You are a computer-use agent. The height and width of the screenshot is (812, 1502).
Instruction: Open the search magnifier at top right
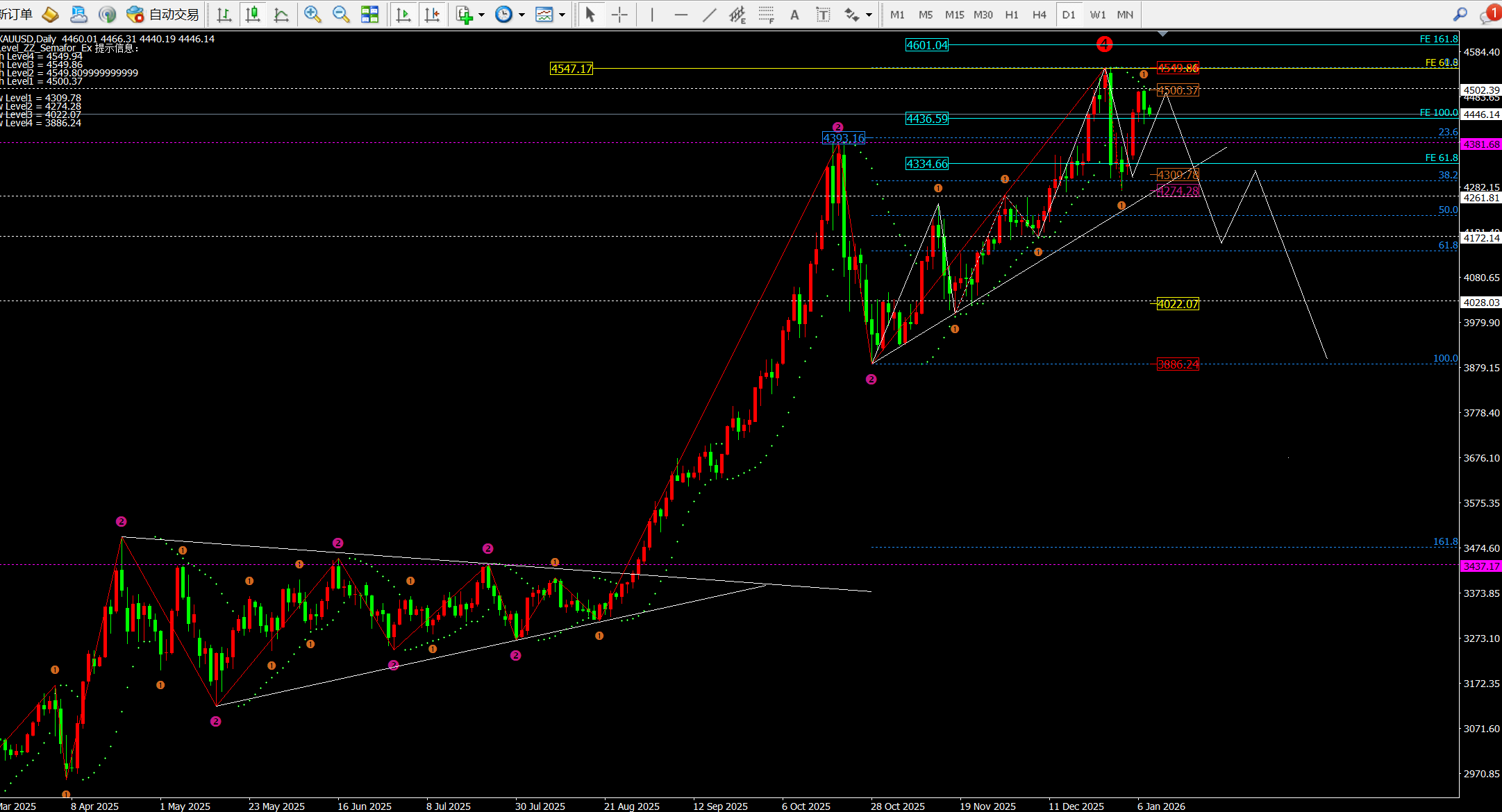coord(1460,14)
